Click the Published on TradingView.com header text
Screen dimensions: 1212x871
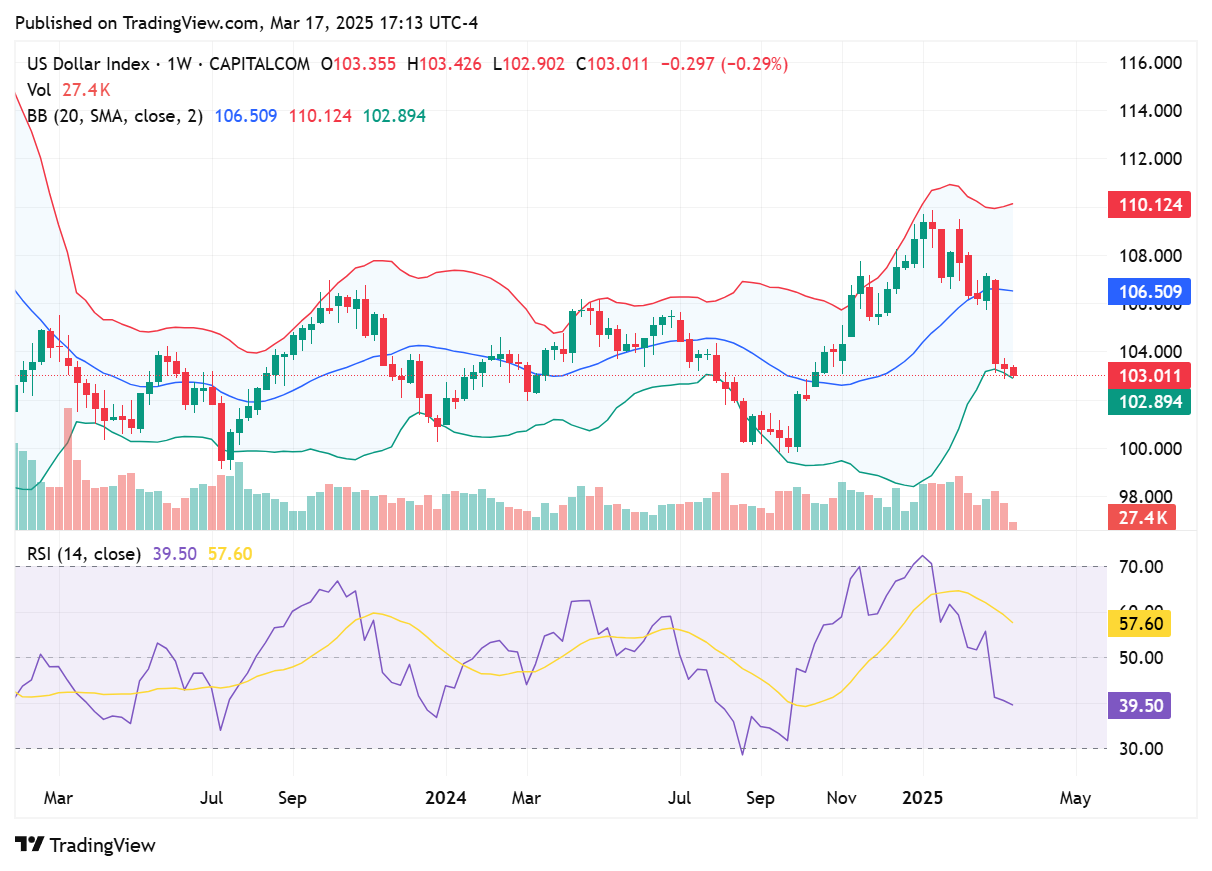click(246, 22)
